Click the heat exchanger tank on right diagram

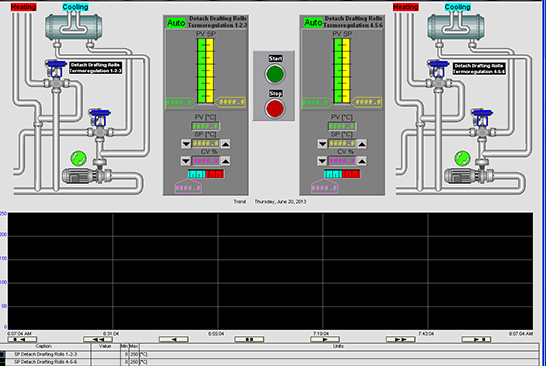point(455,26)
